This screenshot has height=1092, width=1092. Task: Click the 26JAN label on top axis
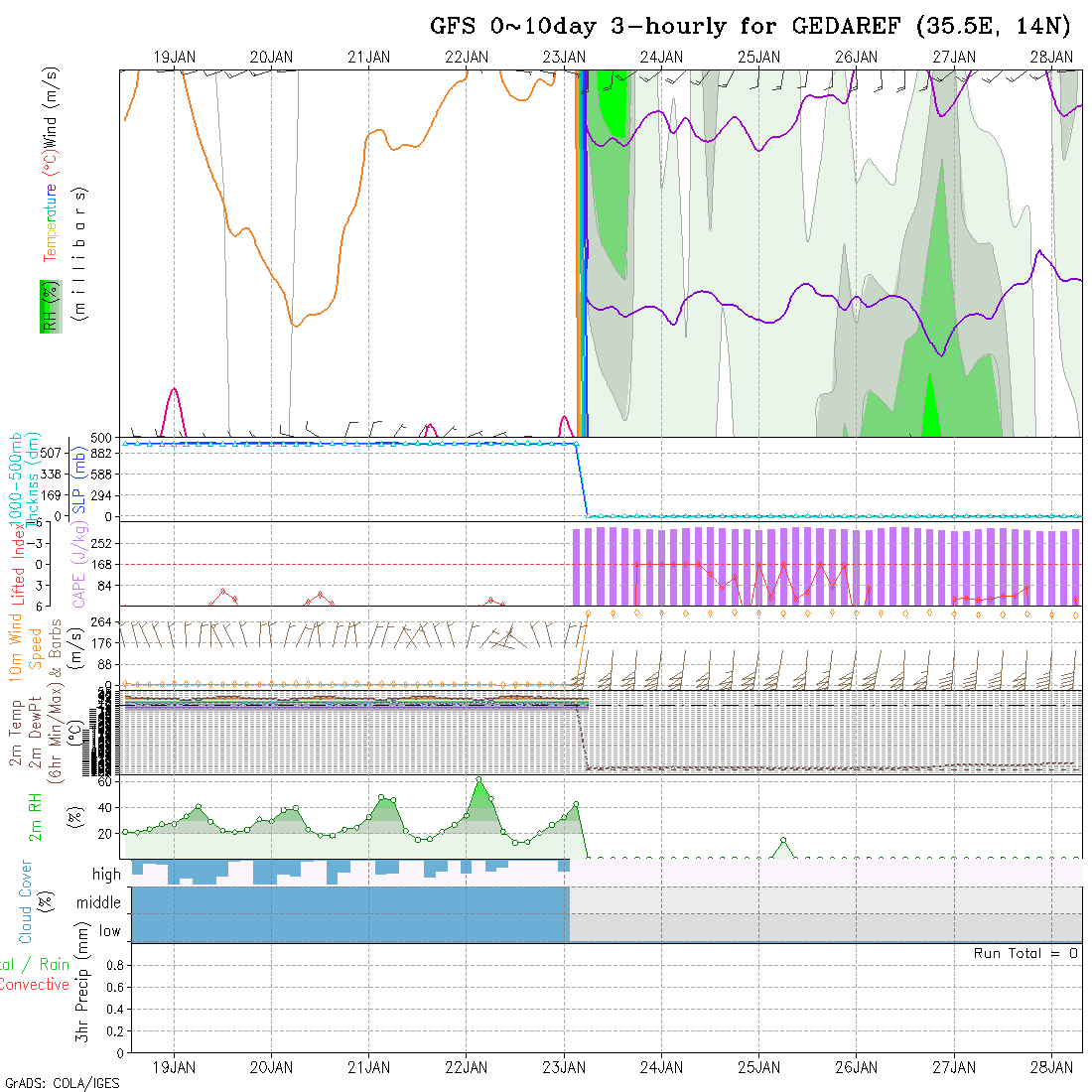point(856,58)
